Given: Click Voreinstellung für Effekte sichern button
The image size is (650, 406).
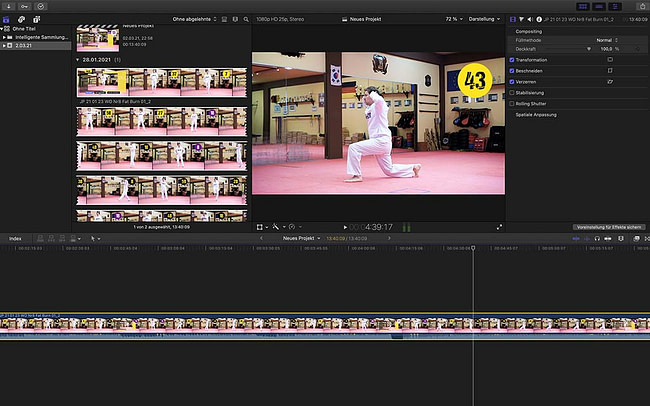Looking at the screenshot, I should (609, 227).
